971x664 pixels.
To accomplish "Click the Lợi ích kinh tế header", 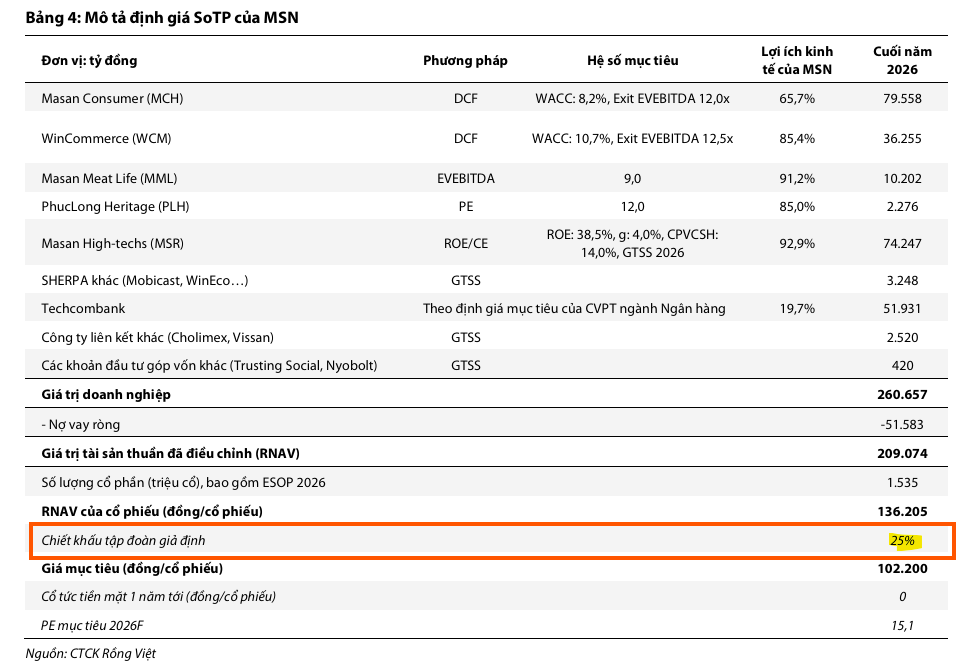I will (x=797, y=60).
